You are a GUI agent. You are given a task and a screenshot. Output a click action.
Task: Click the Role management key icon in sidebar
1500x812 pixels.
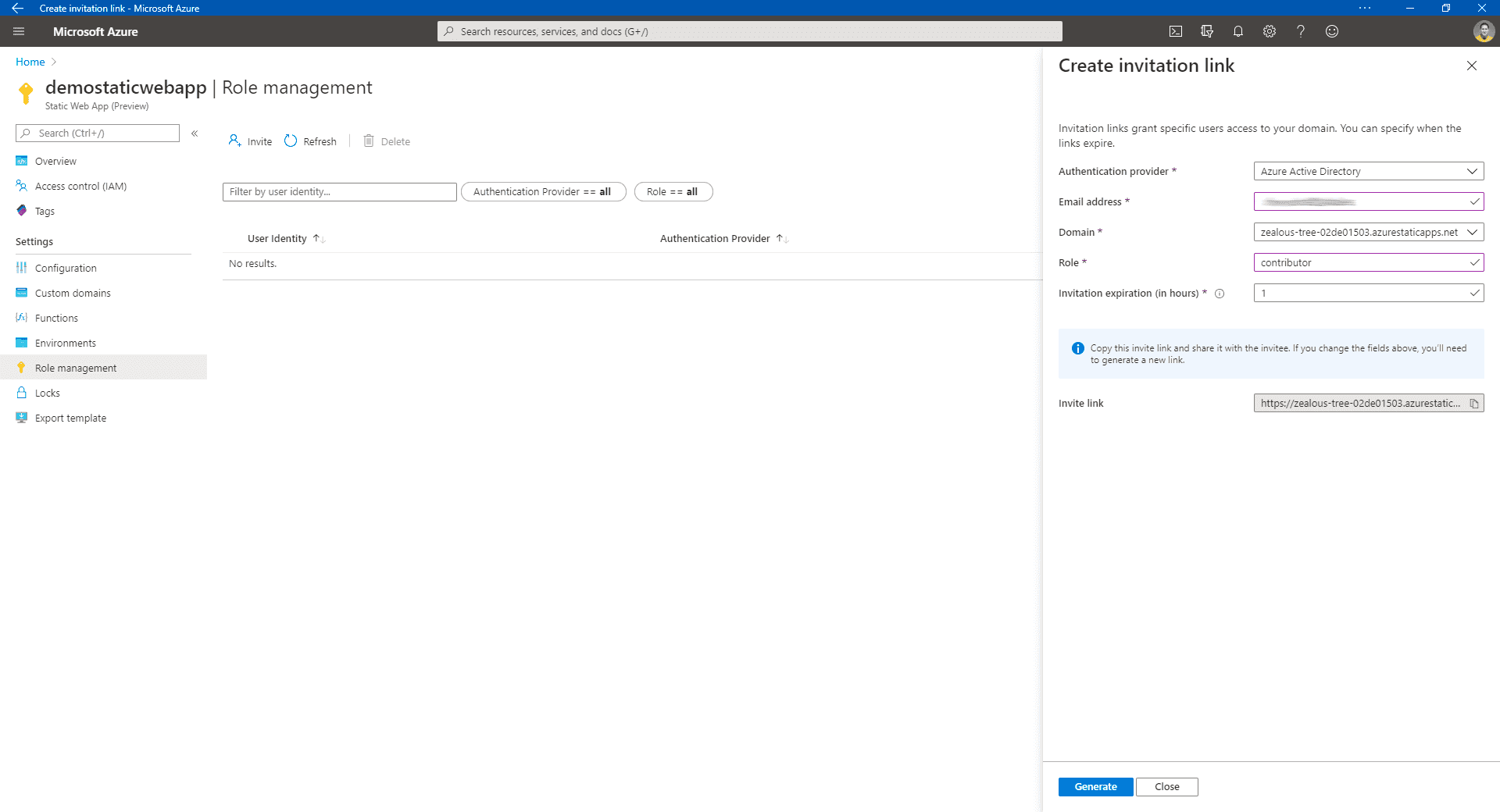[x=22, y=368]
